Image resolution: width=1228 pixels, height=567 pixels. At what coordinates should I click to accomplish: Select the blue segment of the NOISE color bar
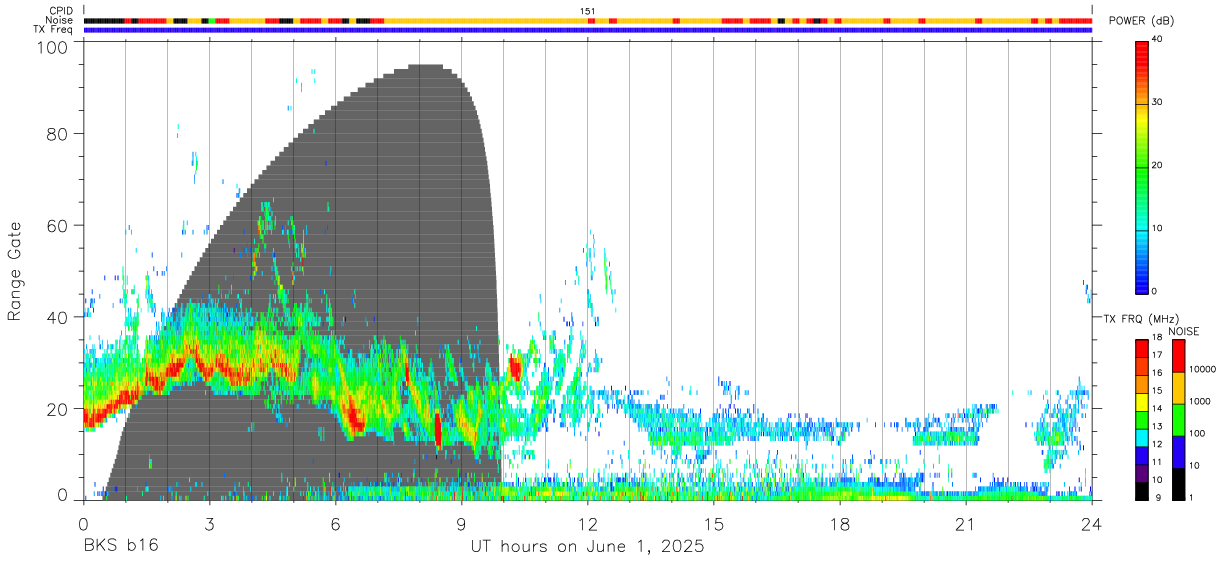point(1179,451)
